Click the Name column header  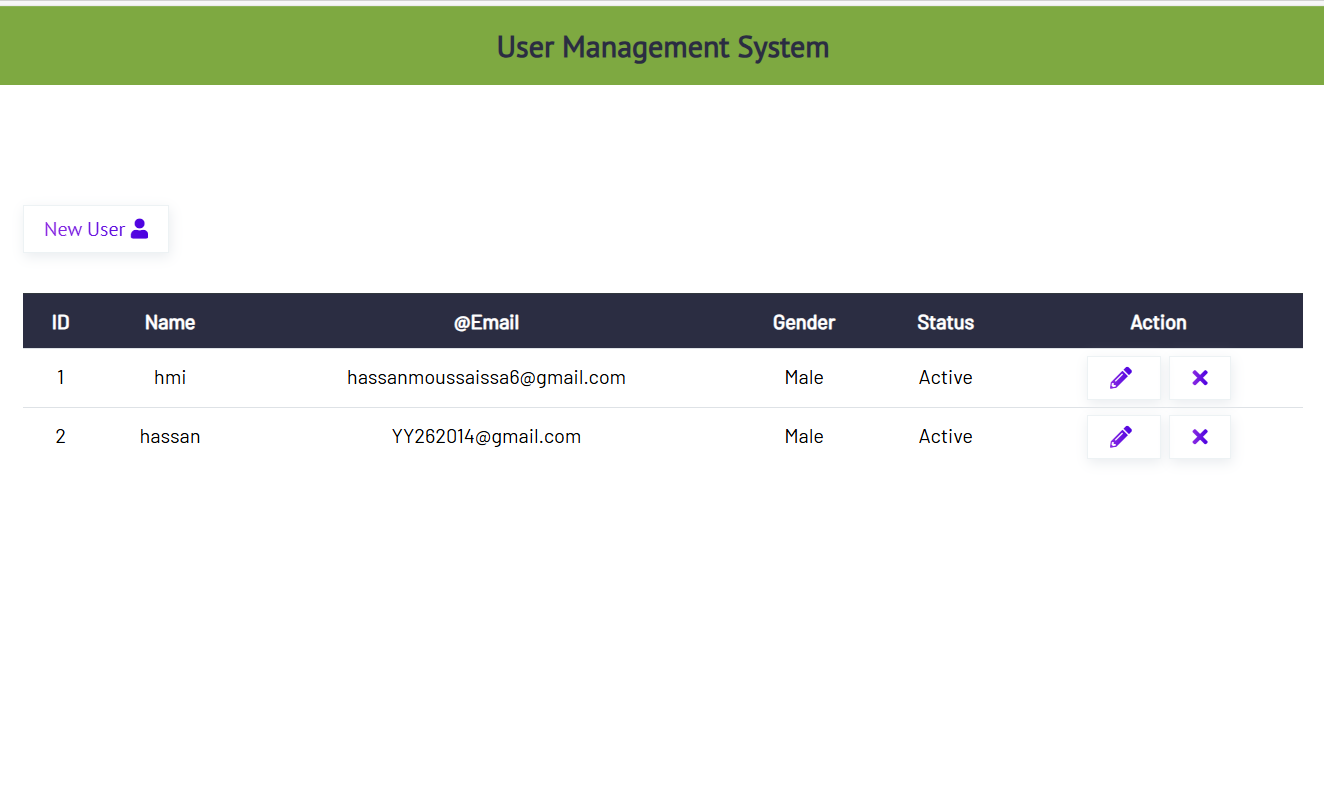click(169, 322)
